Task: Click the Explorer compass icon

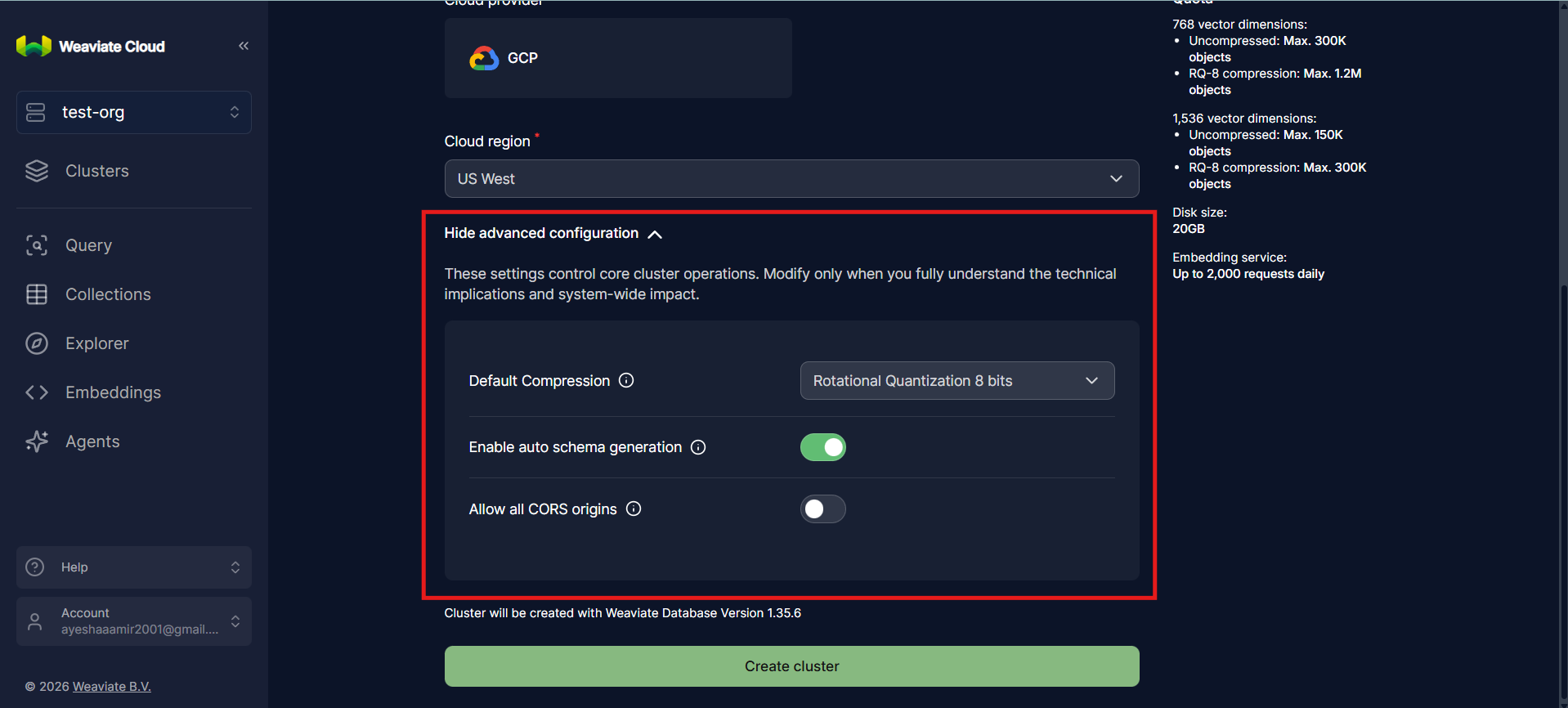Action: pos(37,343)
